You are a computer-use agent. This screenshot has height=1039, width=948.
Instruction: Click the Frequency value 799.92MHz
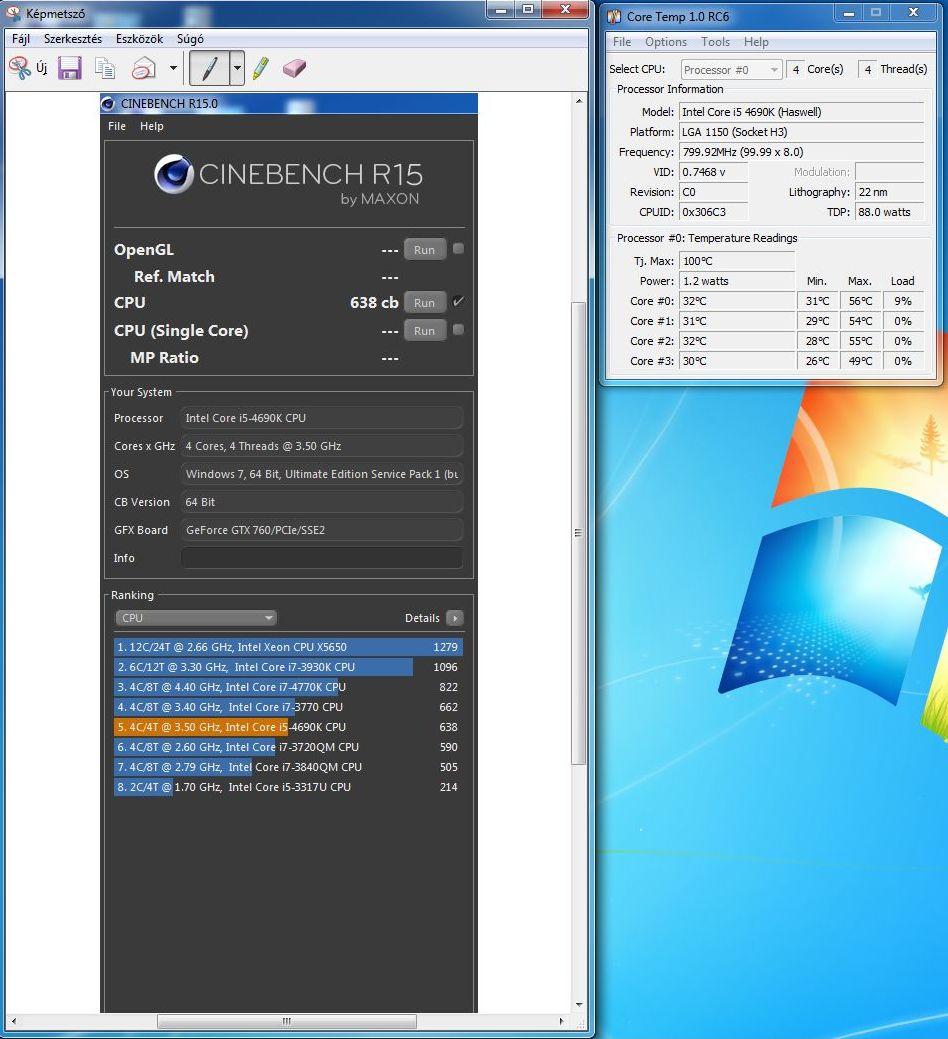[x=802, y=152]
